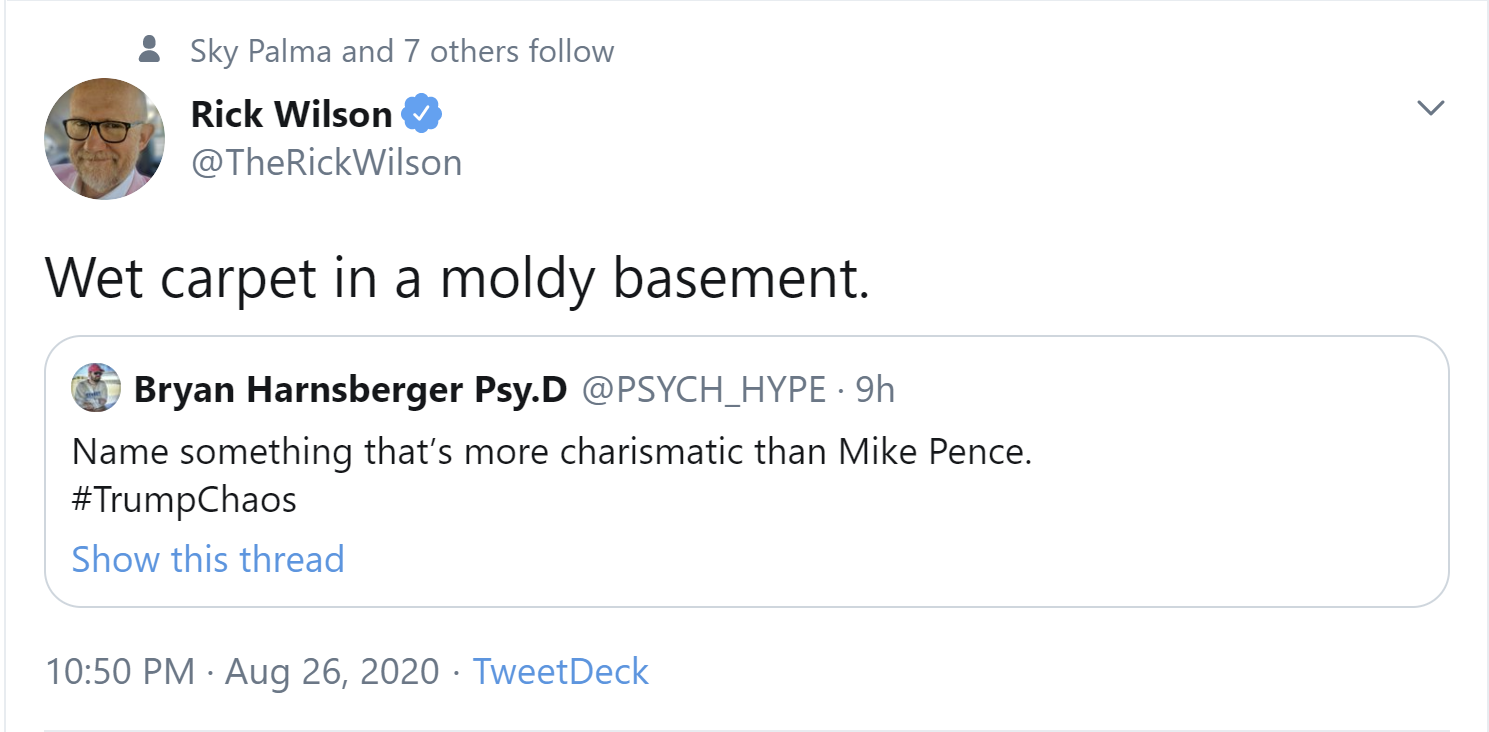The height and width of the screenshot is (732, 1489).
Task: Click the 10:50 PM tweet time
Action: pos(120,671)
